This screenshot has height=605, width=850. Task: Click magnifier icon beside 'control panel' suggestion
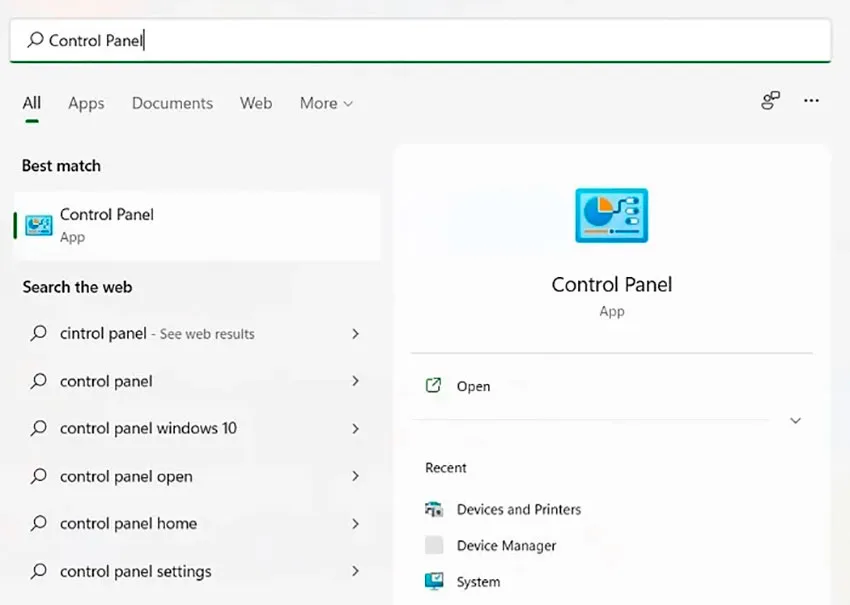pos(38,381)
